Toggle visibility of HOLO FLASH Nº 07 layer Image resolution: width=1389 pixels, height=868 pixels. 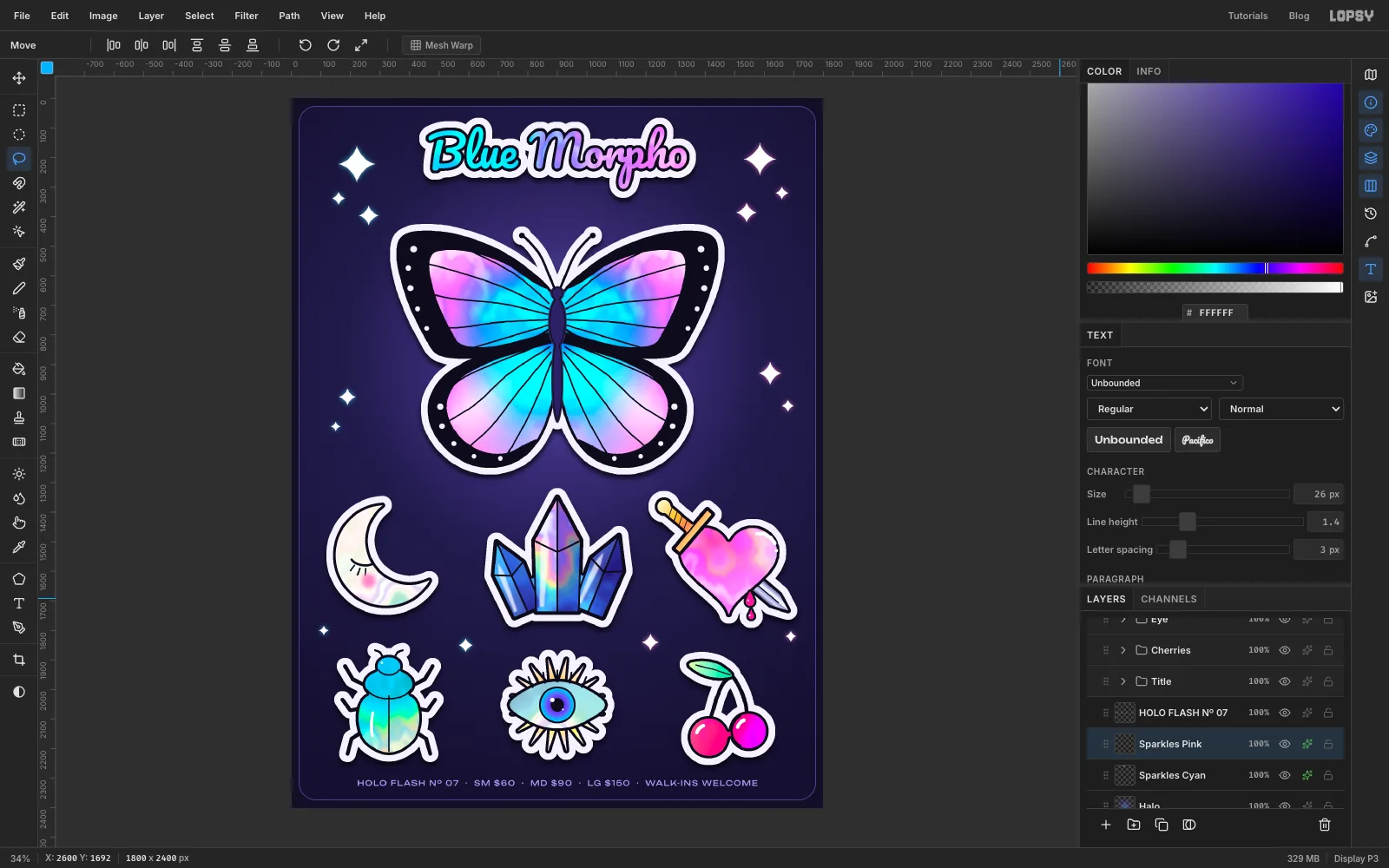(1285, 713)
